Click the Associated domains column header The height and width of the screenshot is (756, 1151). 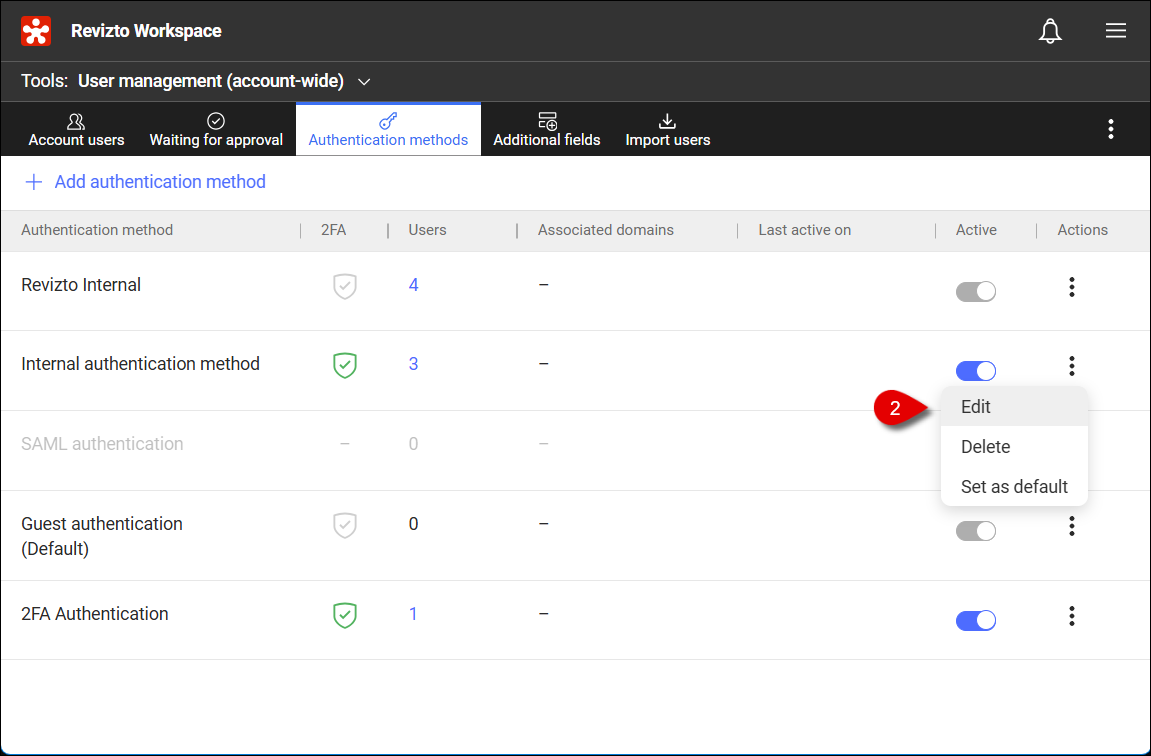606,230
